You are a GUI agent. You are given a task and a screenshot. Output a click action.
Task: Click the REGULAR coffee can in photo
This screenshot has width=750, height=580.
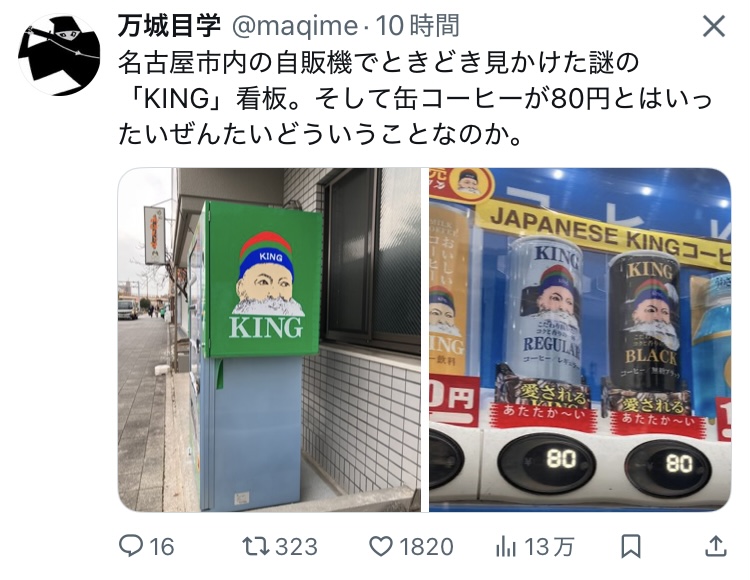545,313
